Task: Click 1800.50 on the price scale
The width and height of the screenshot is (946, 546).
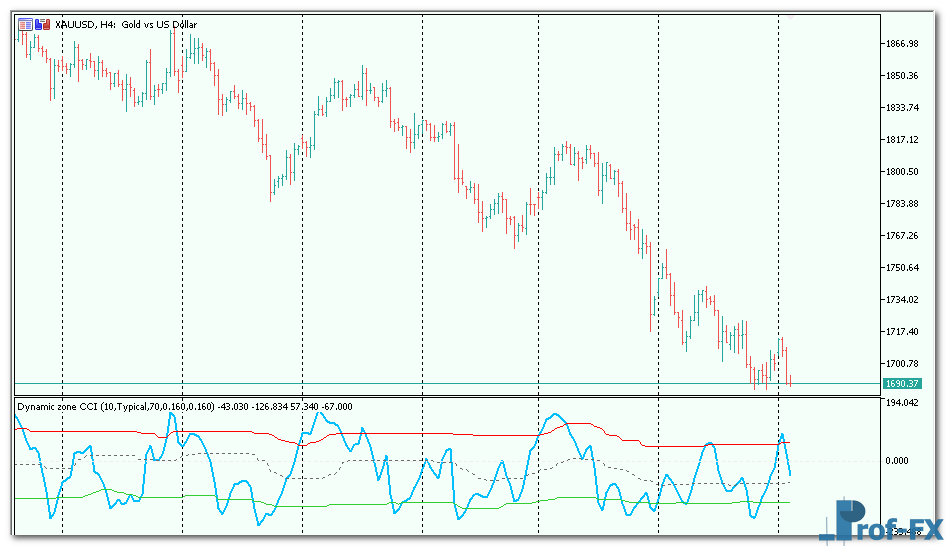Action: pyautogui.click(x=902, y=172)
